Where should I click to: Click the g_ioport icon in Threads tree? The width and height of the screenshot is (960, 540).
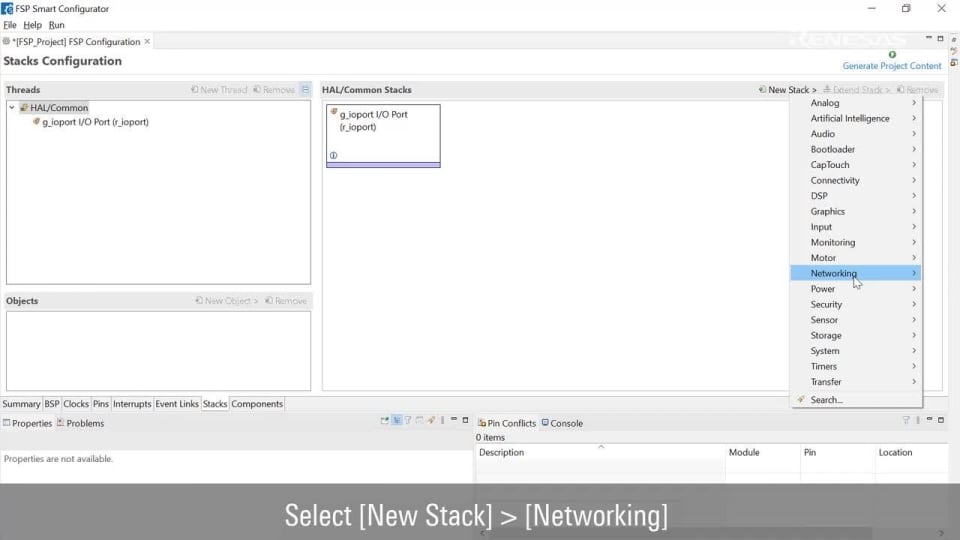(x=36, y=121)
